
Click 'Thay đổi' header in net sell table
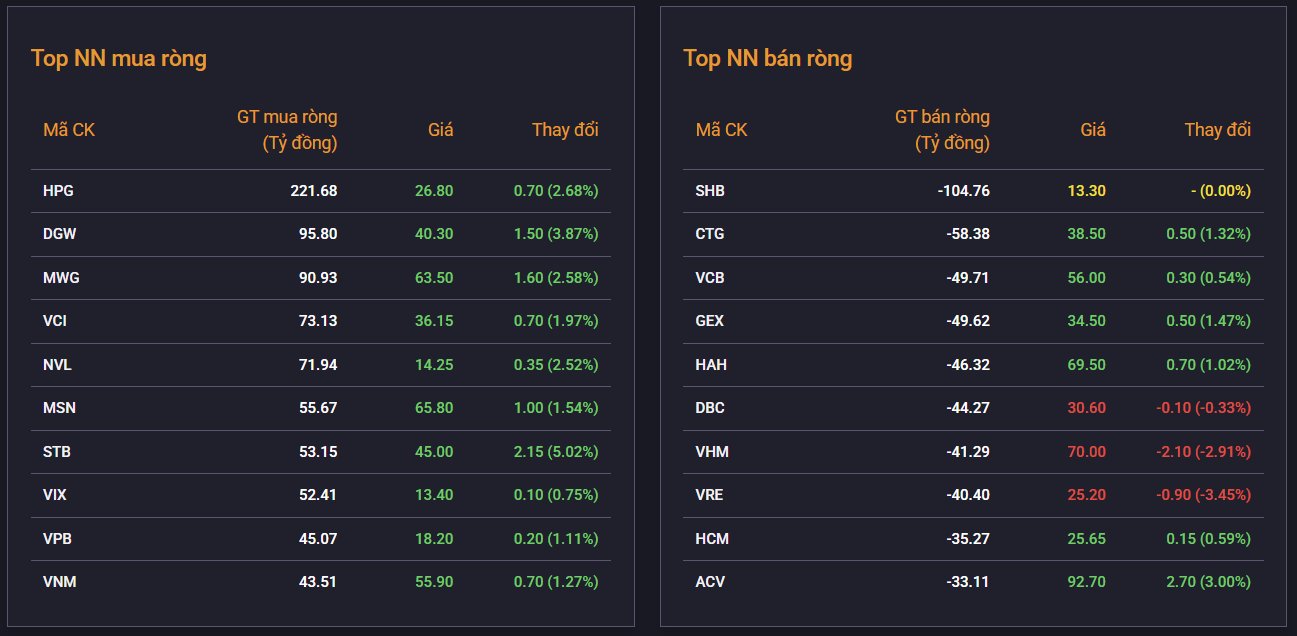(x=1218, y=130)
